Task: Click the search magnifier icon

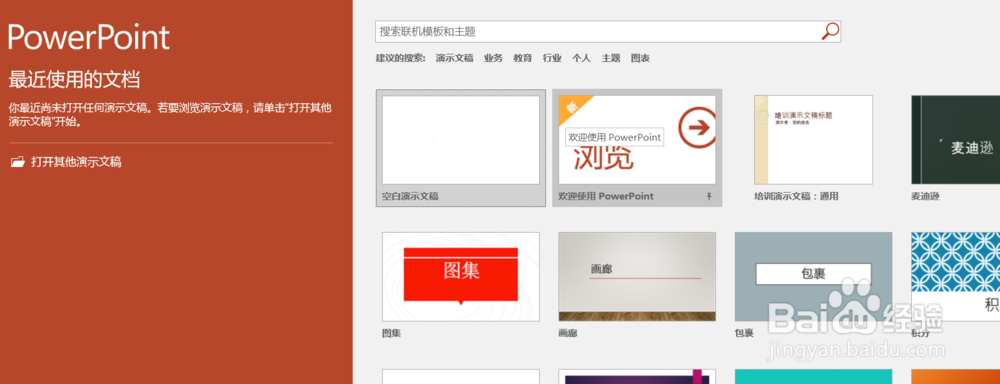Action: pyautogui.click(x=830, y=31)
